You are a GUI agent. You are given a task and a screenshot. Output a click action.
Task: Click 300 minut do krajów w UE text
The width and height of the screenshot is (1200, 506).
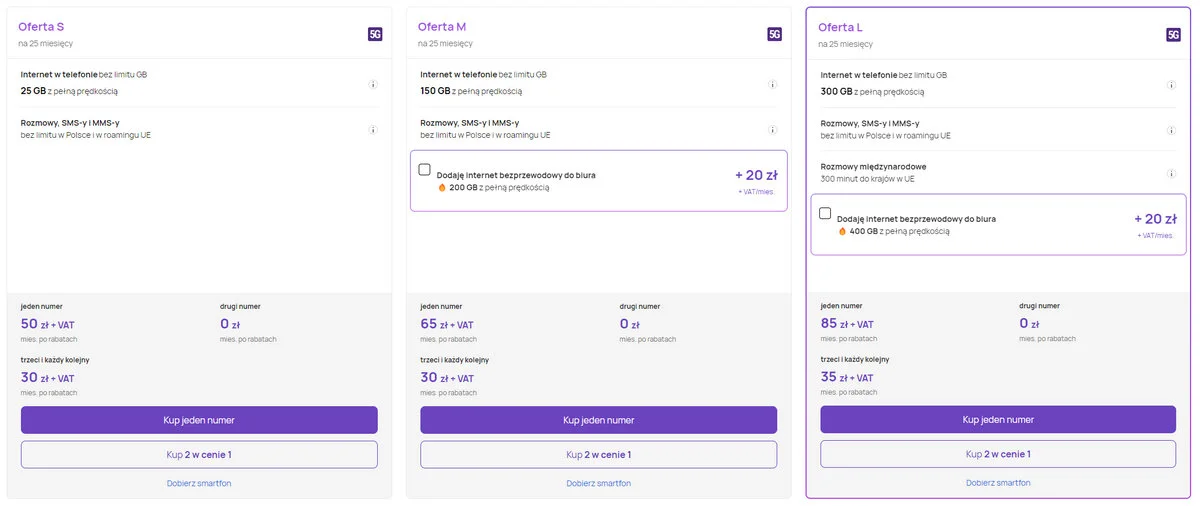[868, 179]
